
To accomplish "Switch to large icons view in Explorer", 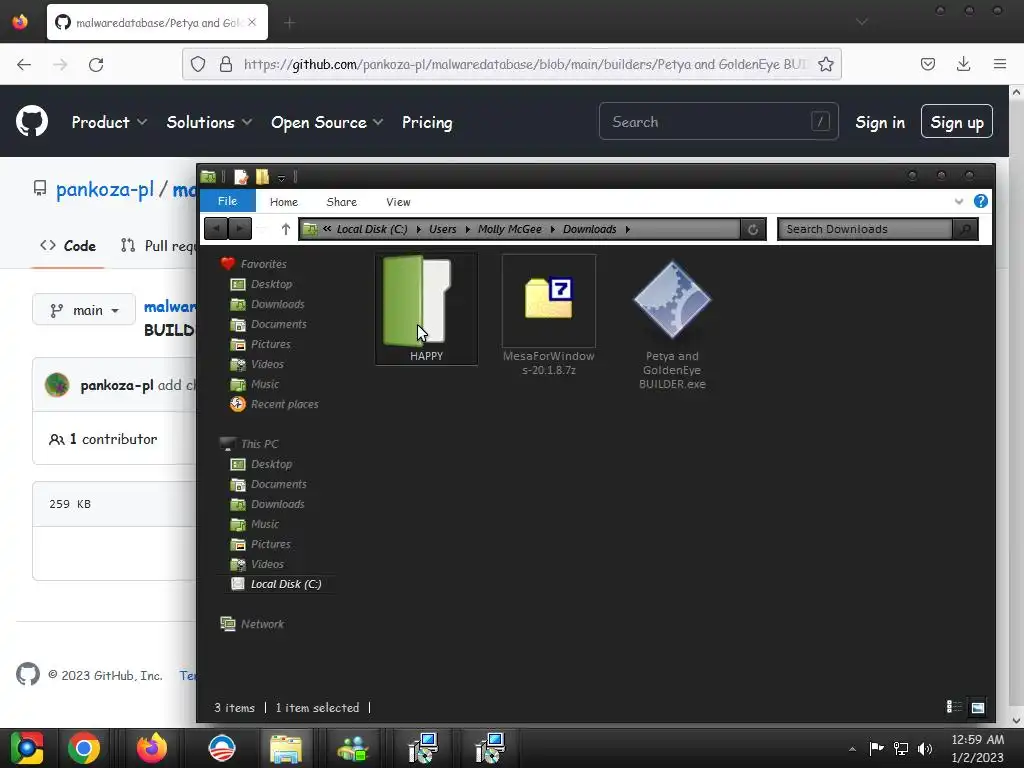I will pos(978,707).
